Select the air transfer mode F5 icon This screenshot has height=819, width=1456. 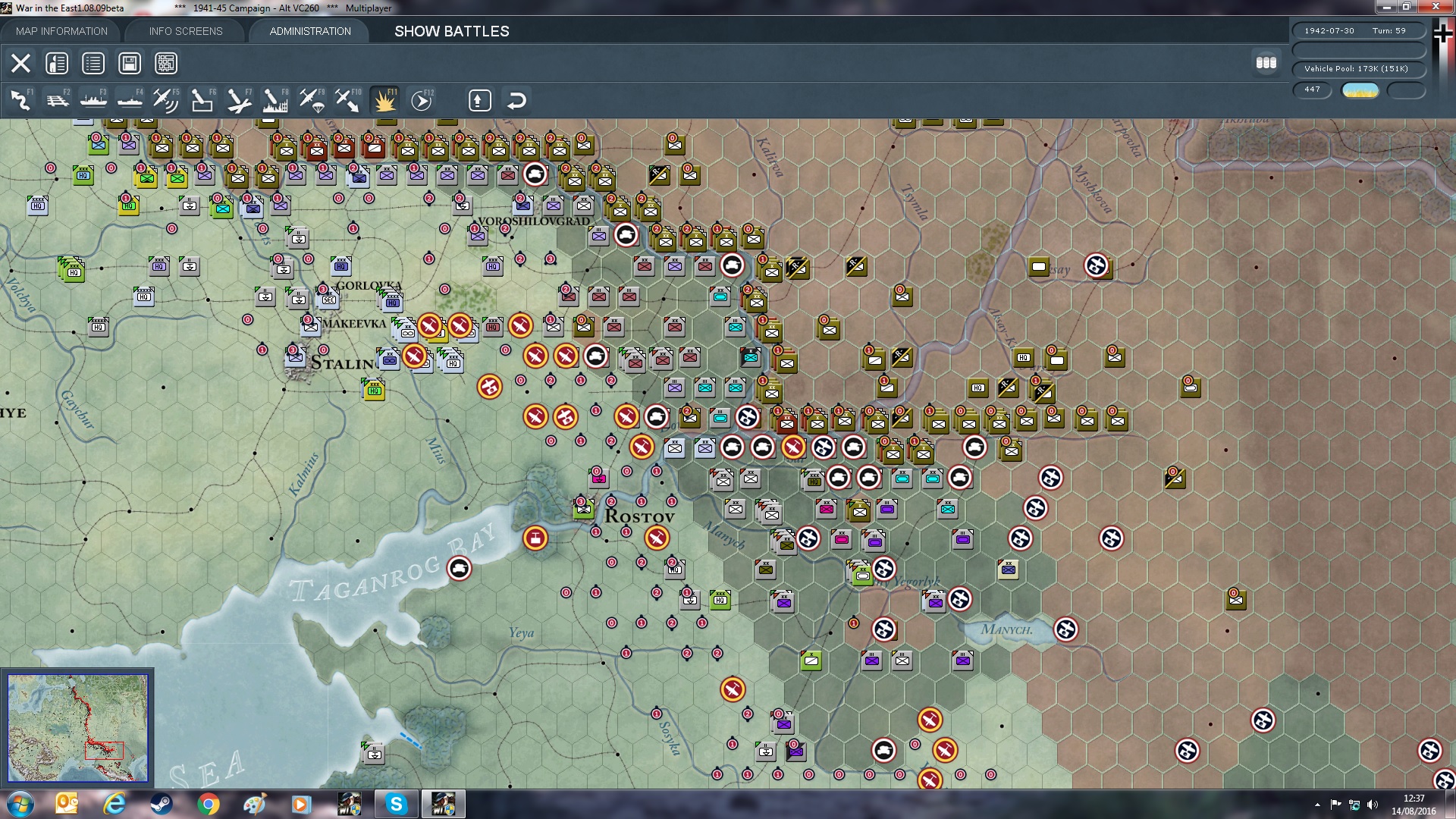tap(166, 99)
